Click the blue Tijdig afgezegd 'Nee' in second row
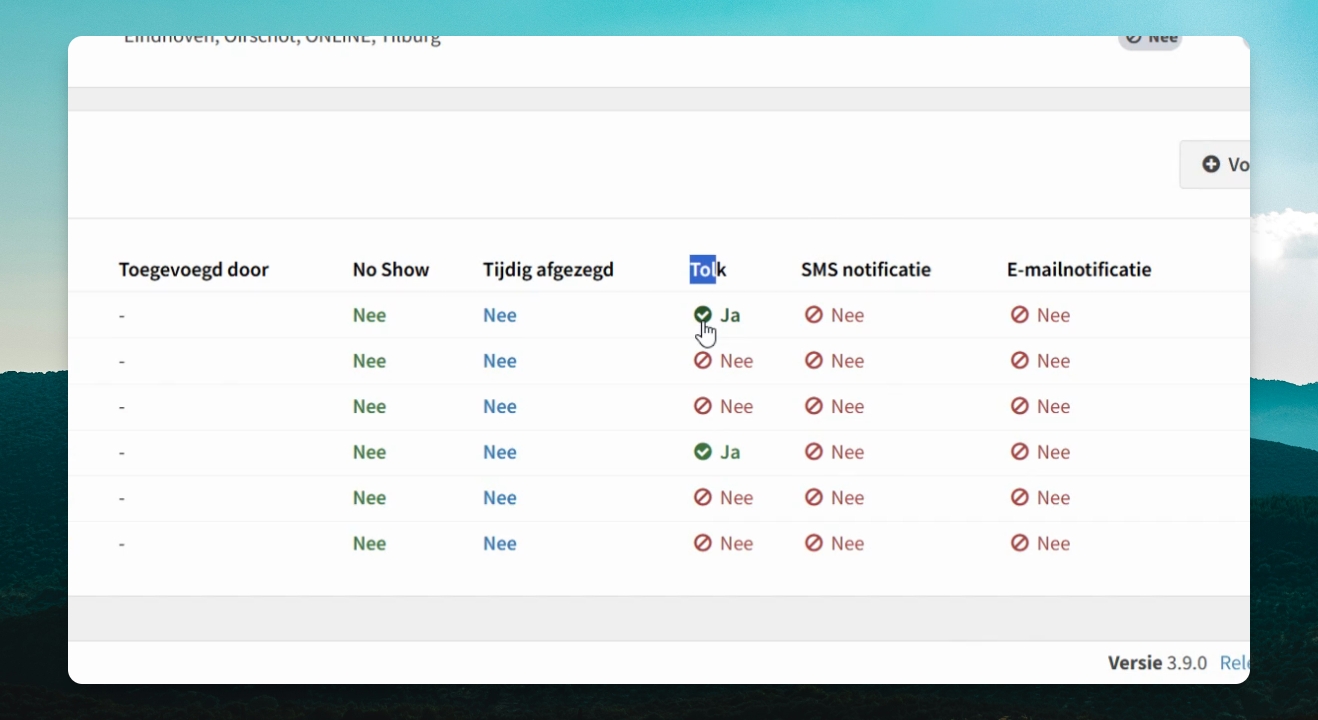Screen dimensions: 1318x720 pyautogui.click(x=500, y=361)
